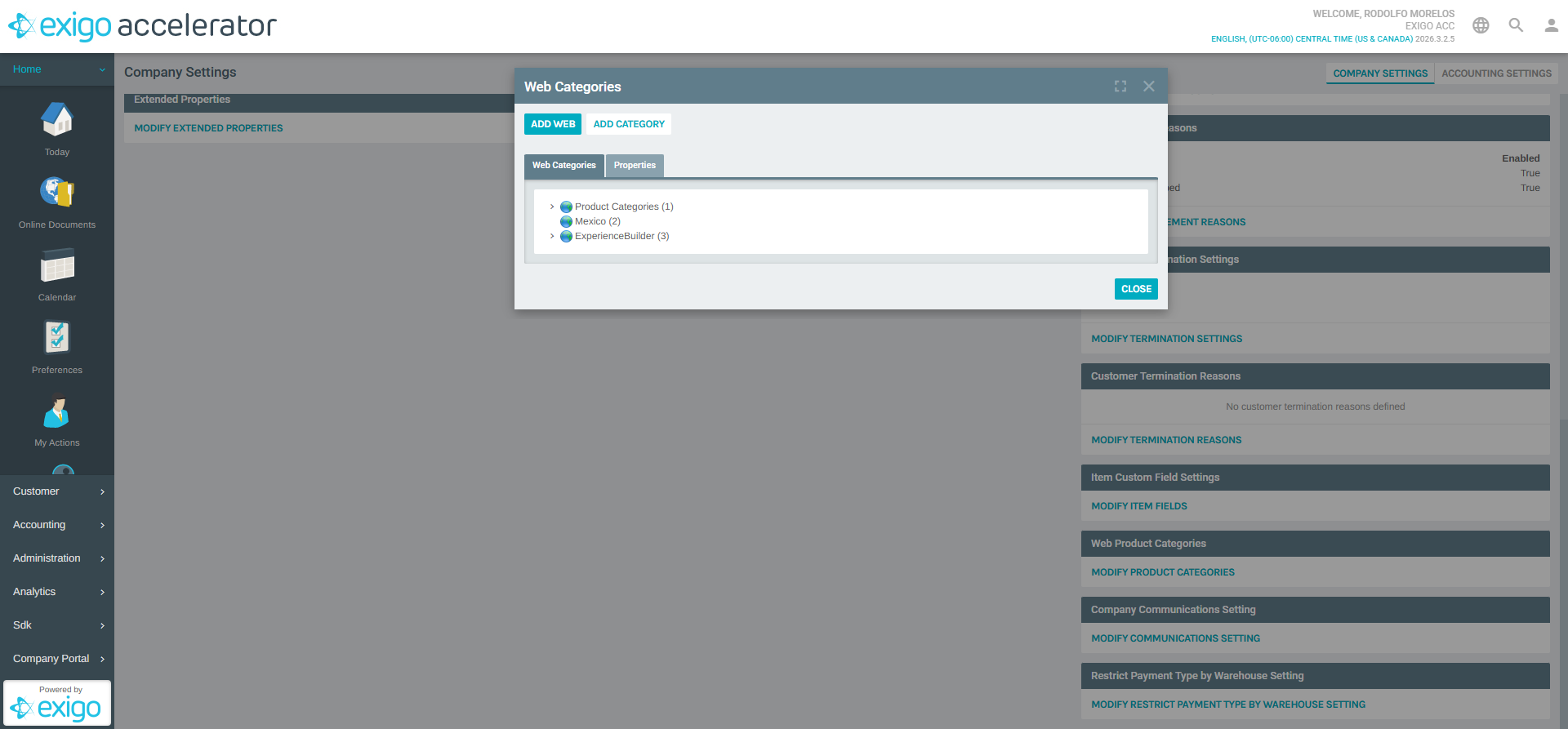Click the language globe icon in header
The height and width of the screenshot is (729, 1568).
(x=1481, y=25)
